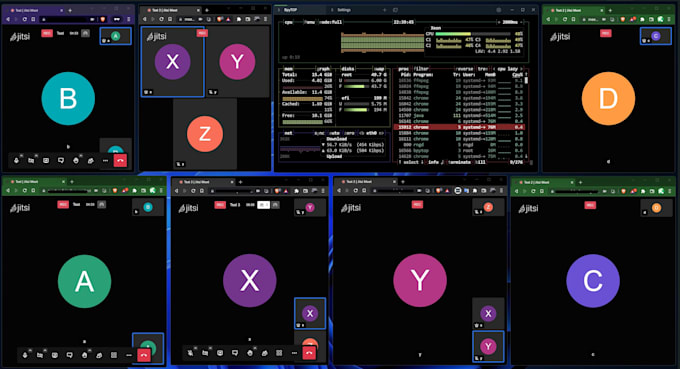Increase the 2000ms update interval with plus
This screenshot has width=680, height=369.
tap(522, 22)
